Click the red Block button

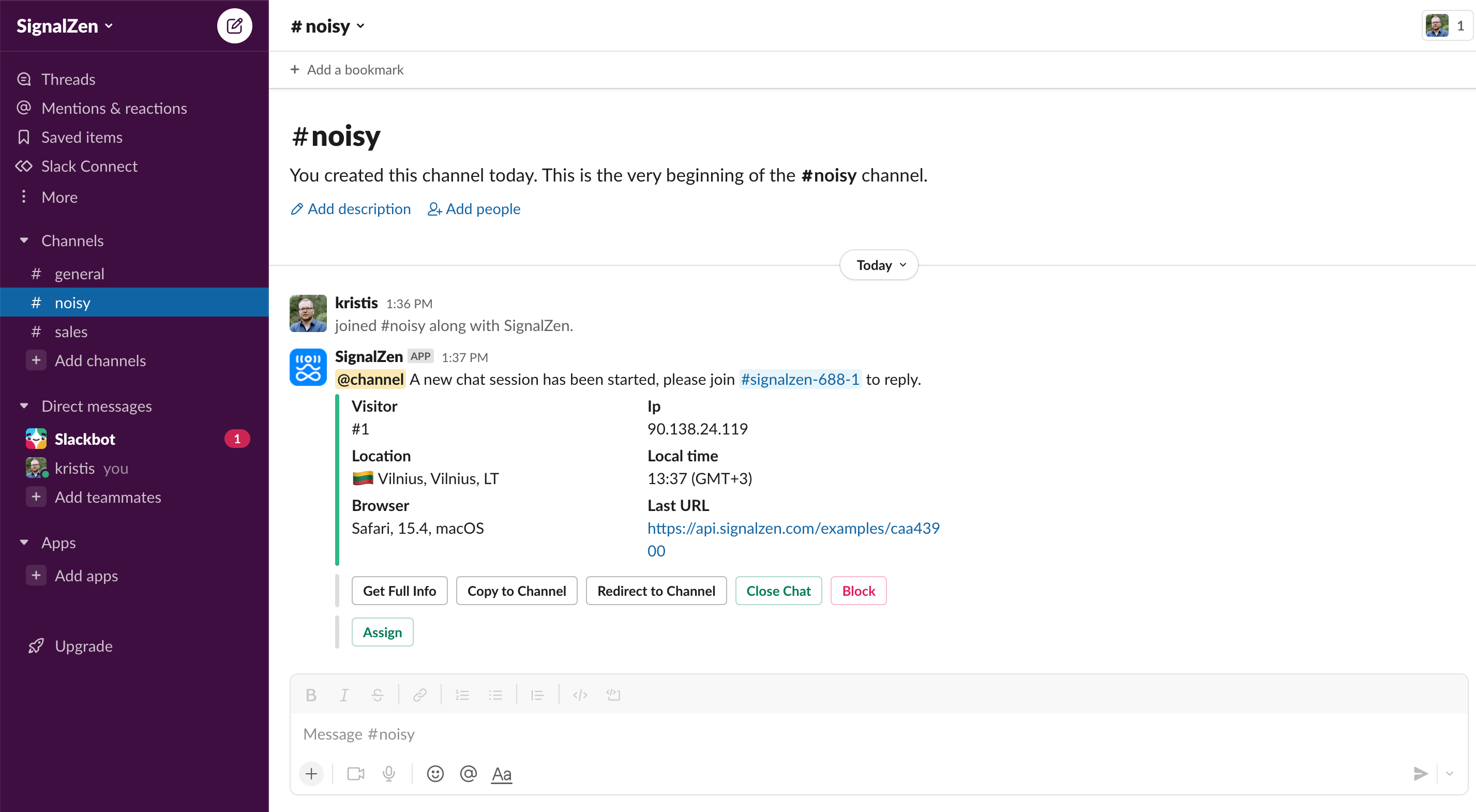tap(859, 591)
